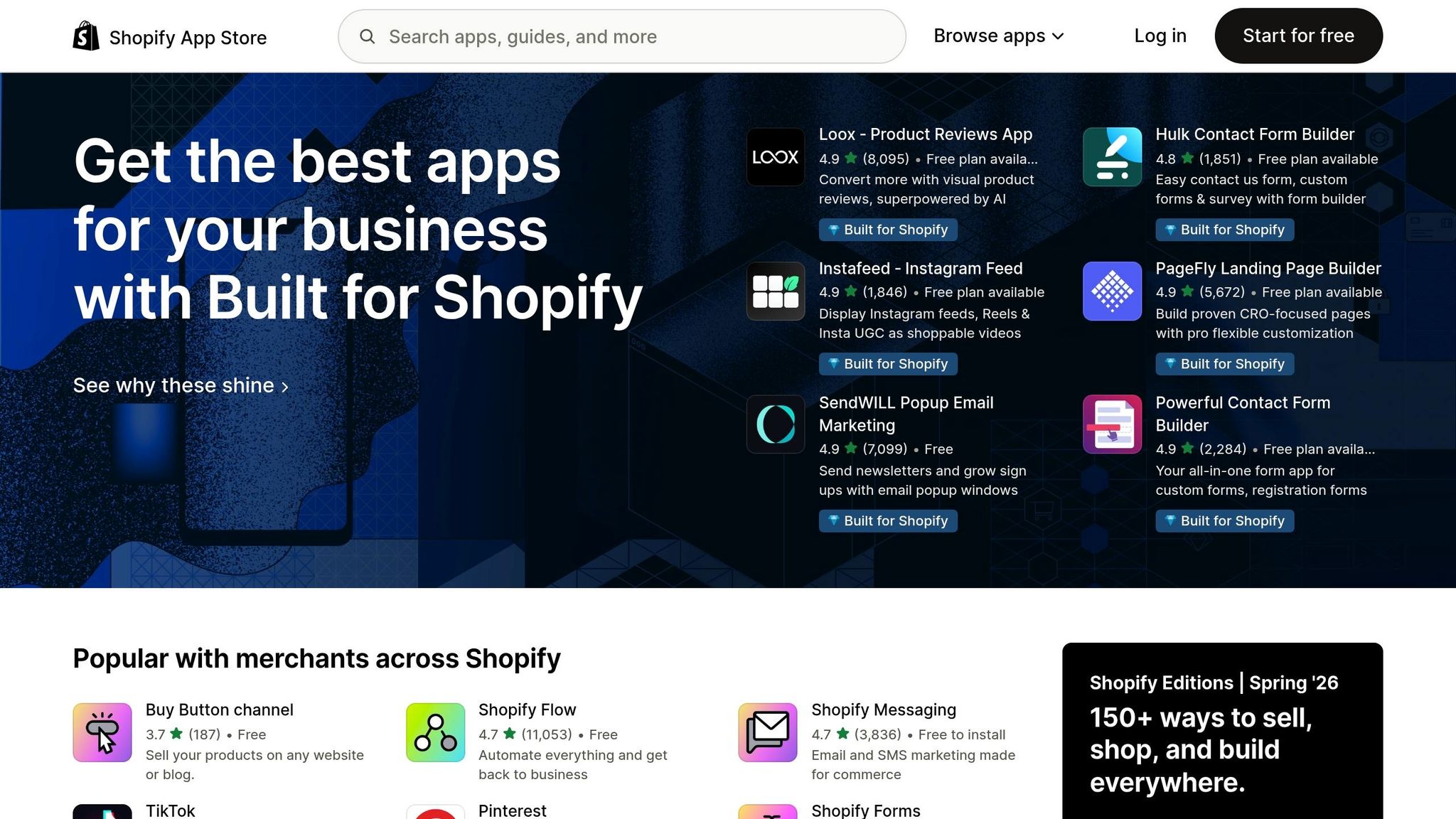Image resolution: width=1456 pixels, height=819 pixels.
Task: Click the star icon in PageFly rating
Action: pos(1187,291)
